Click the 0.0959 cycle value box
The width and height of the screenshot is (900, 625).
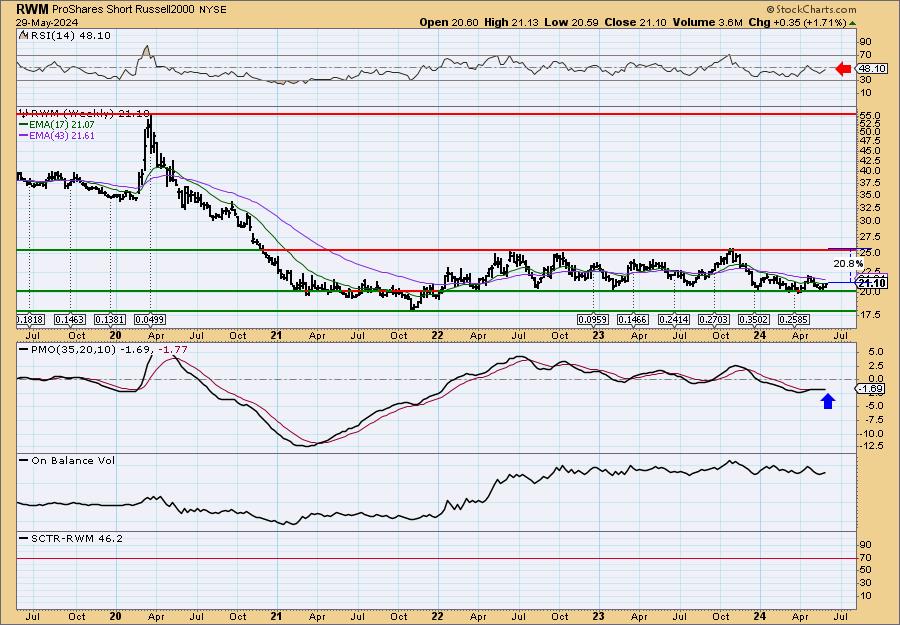point(593,319)
